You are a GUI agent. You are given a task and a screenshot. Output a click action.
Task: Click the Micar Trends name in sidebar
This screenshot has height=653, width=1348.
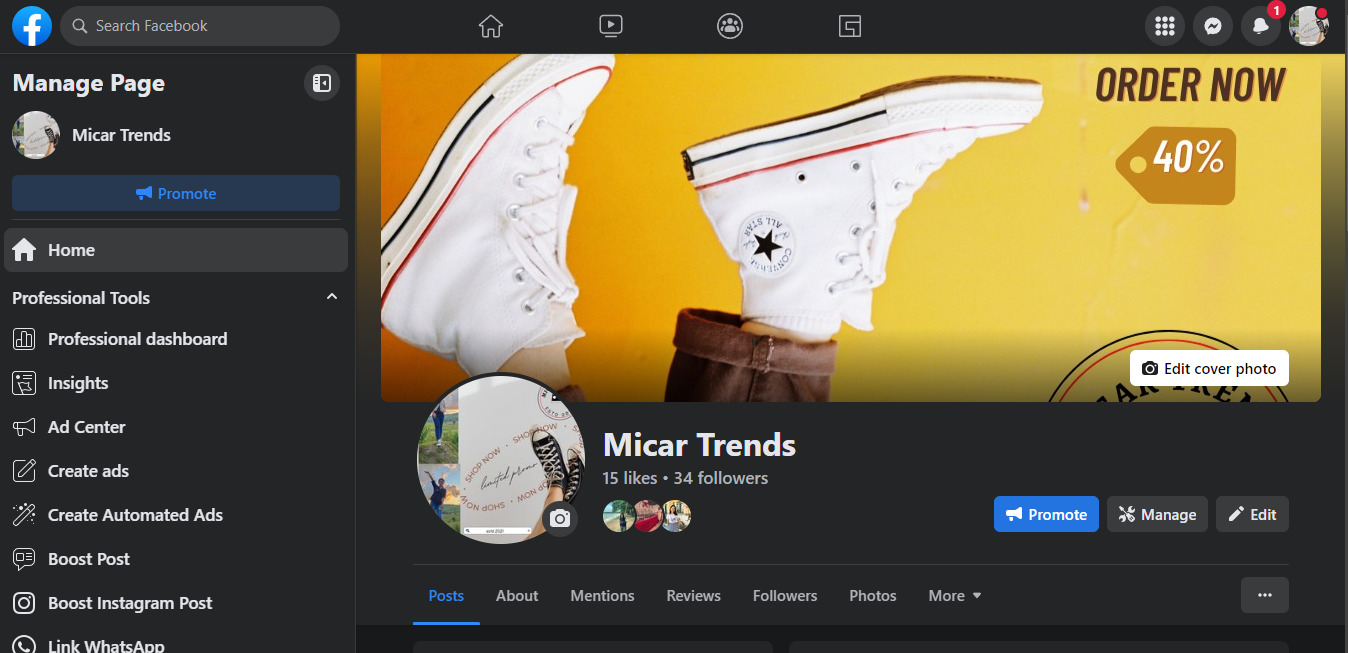tap(121, 135)
